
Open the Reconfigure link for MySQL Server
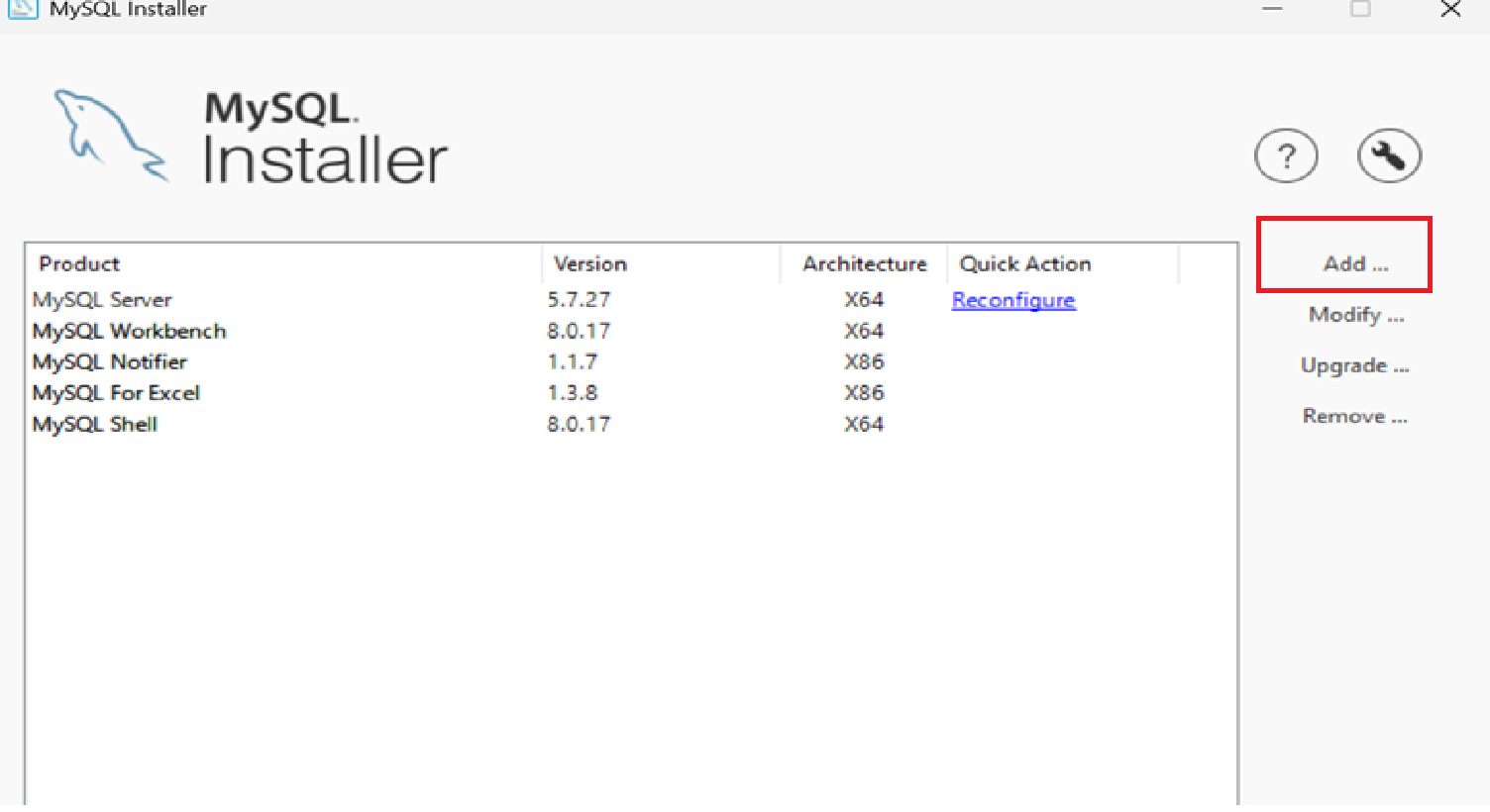point(1013,300)
